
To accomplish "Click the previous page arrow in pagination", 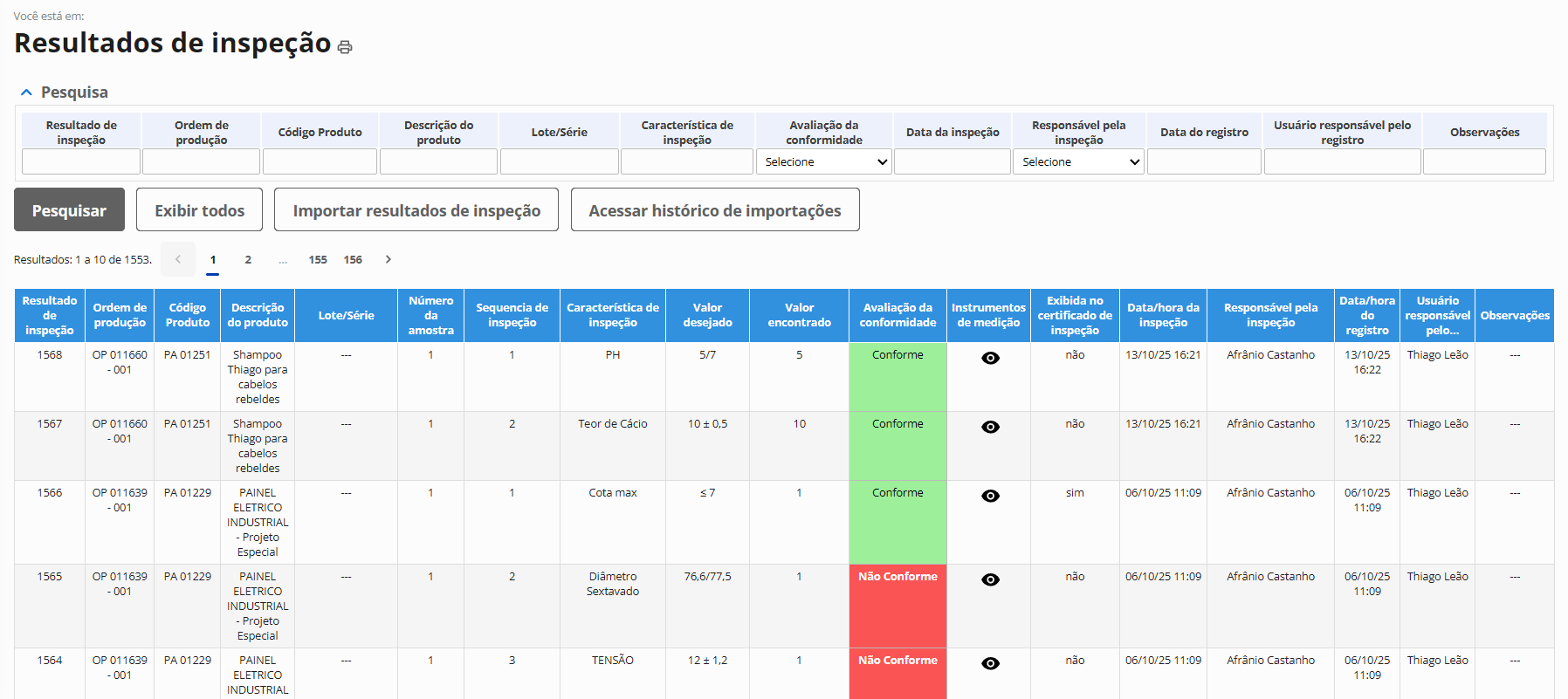I will (178, 259).
